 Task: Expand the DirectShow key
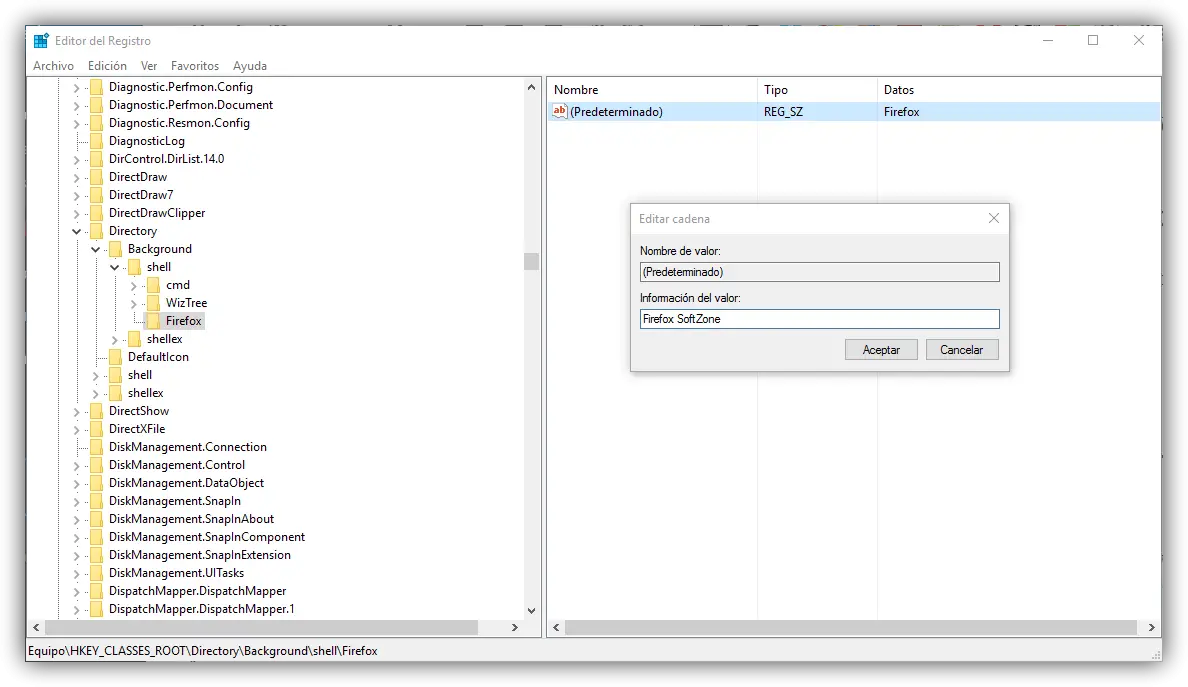click(77, 411)
